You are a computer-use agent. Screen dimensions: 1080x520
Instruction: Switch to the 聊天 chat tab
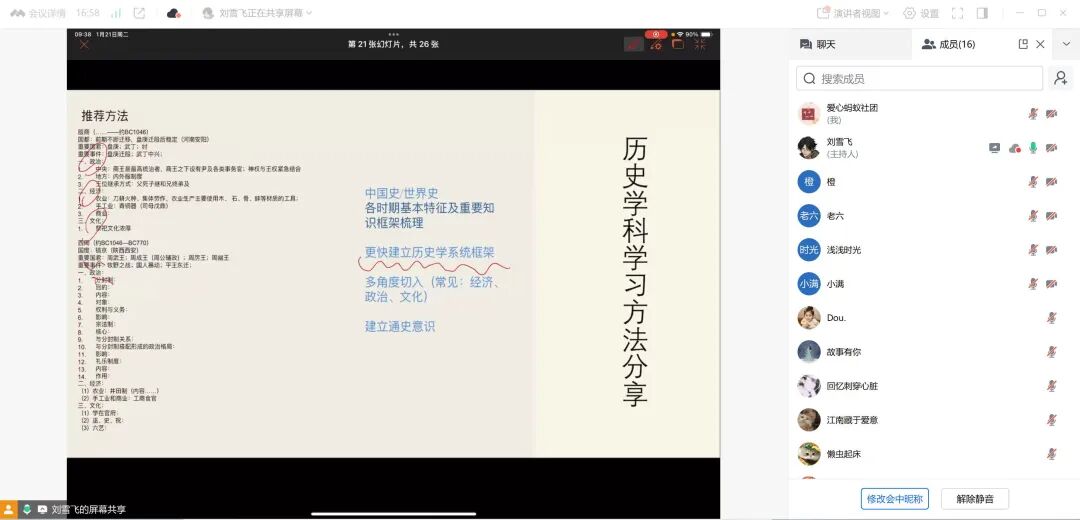click(x=818, y=44)
